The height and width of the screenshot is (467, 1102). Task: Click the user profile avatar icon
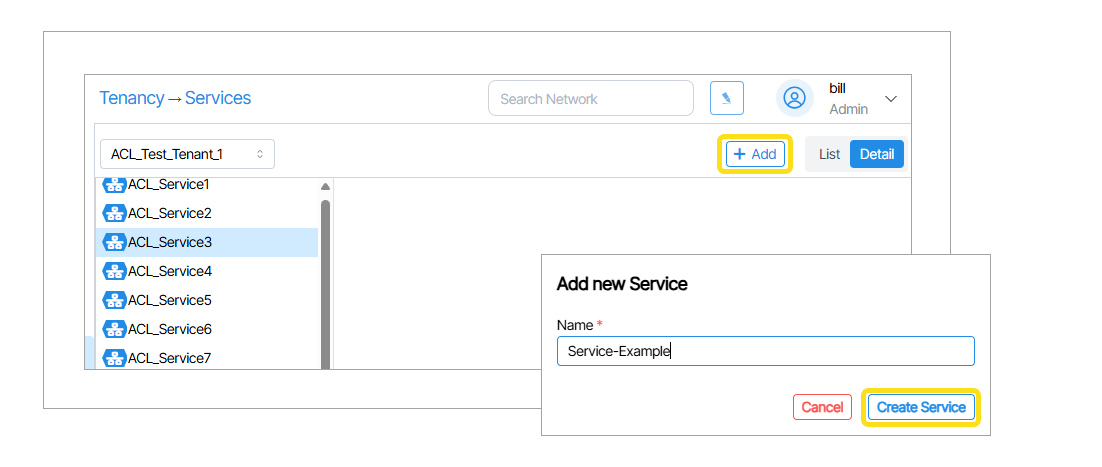click(795, 98)
